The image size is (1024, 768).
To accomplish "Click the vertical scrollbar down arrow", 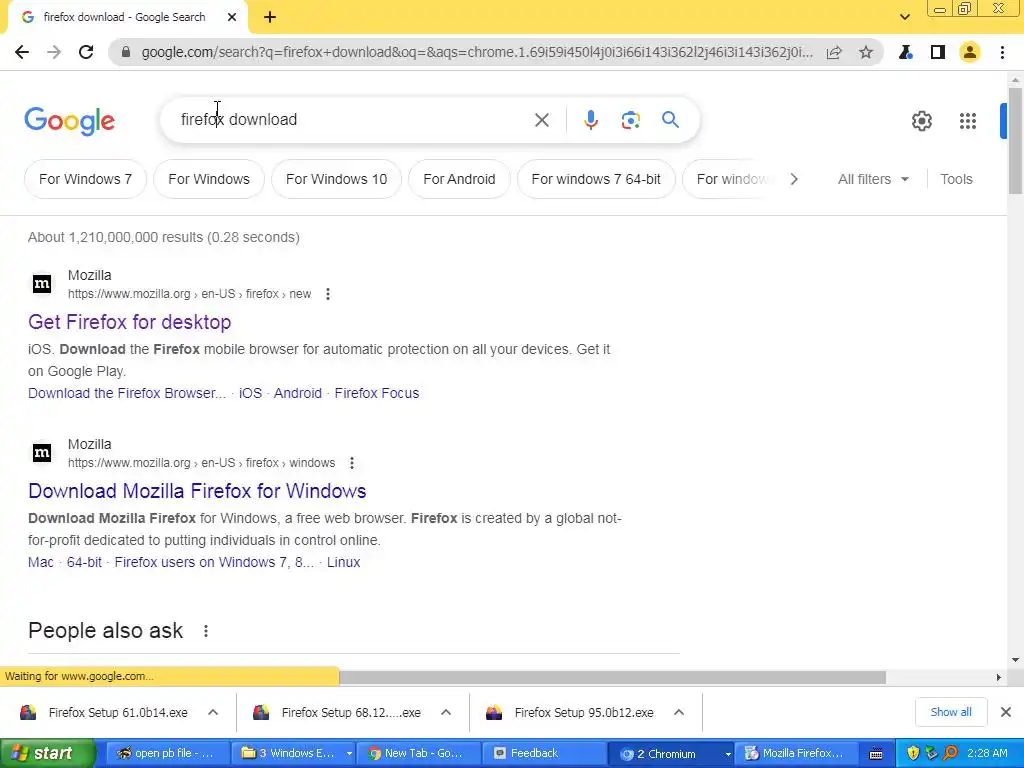I will click(x=1015, y=660).
